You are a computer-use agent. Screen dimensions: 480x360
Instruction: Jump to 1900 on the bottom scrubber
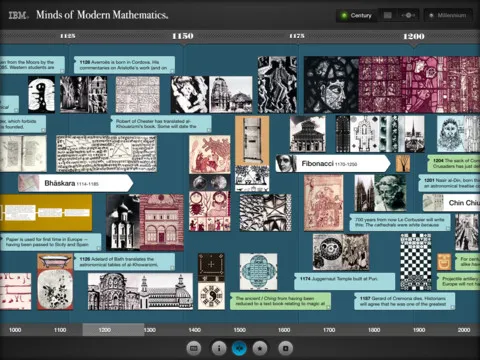(x=419, y=330)
